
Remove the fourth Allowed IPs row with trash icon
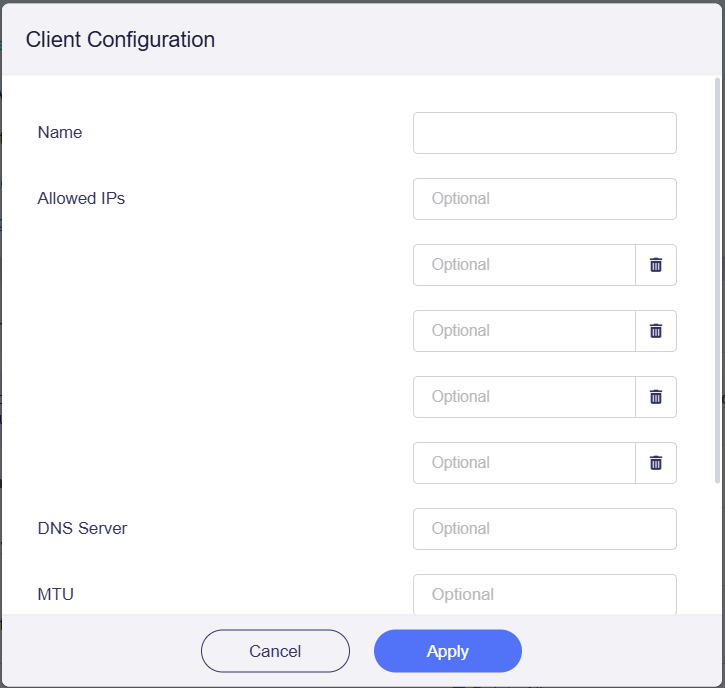[x=656, y=397]
